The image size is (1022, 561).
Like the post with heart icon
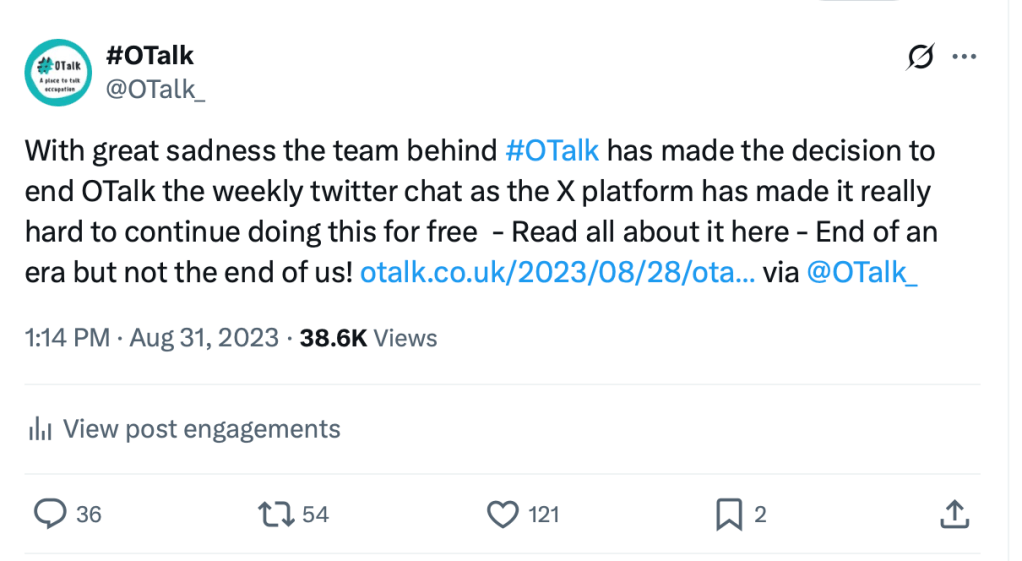(x=501, y=514)
